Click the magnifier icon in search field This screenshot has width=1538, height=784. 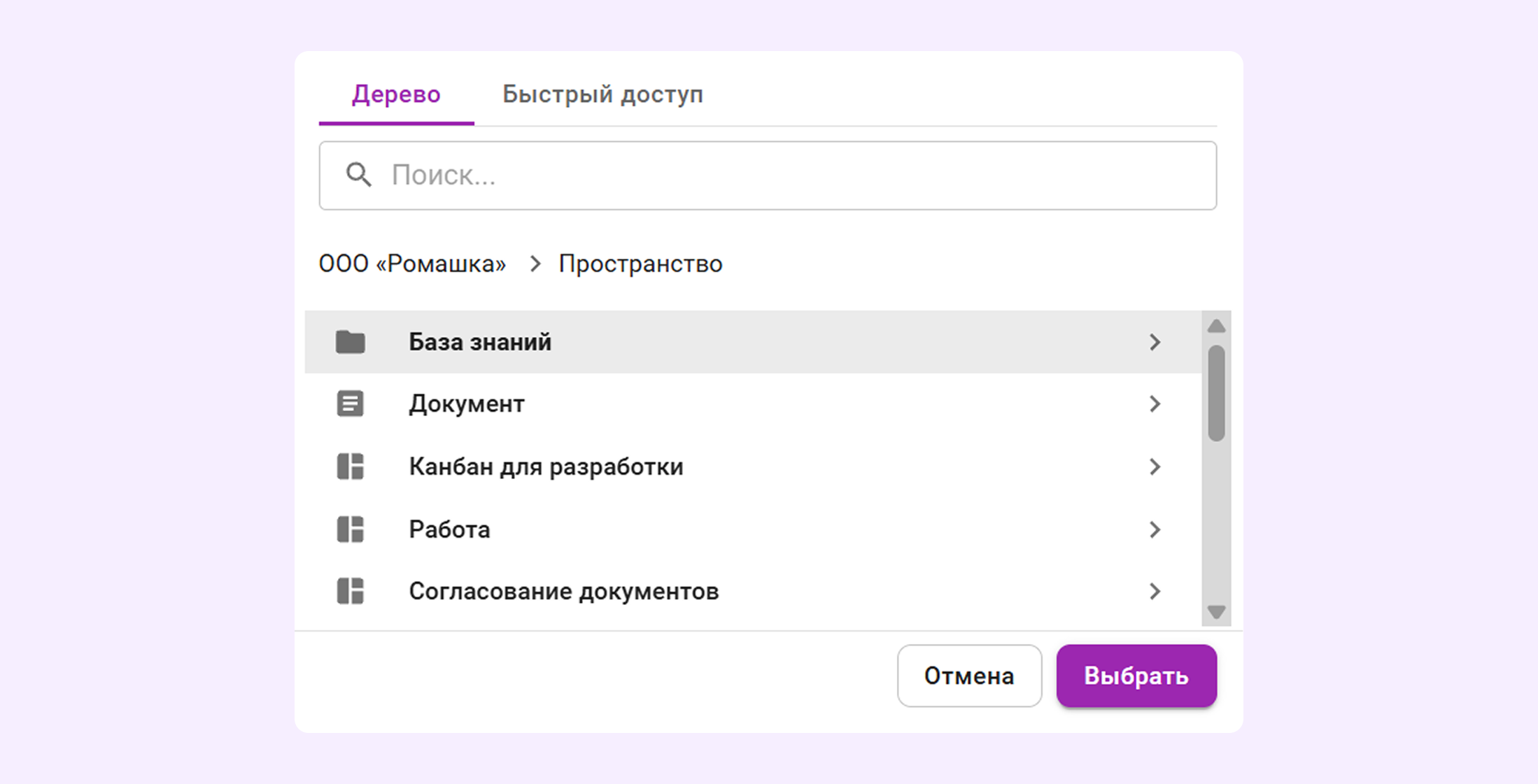click(x=358, y=175)
